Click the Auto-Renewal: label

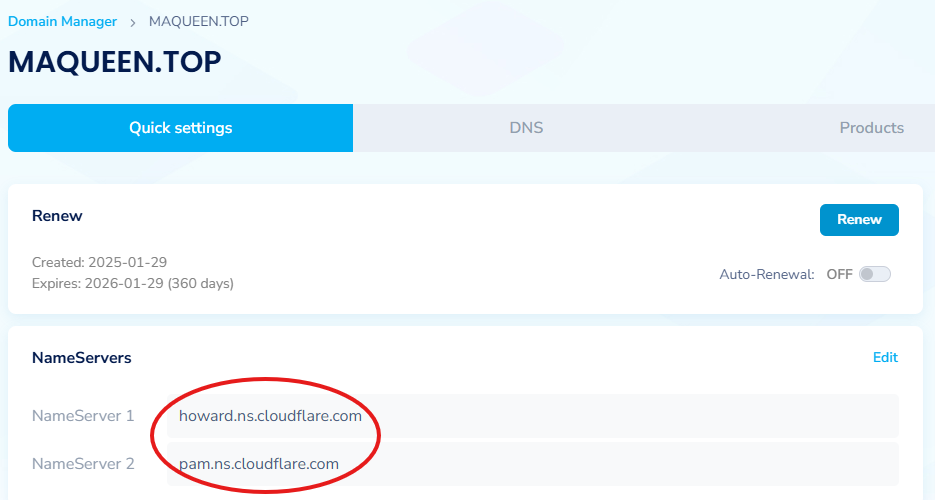pos(767,274)
